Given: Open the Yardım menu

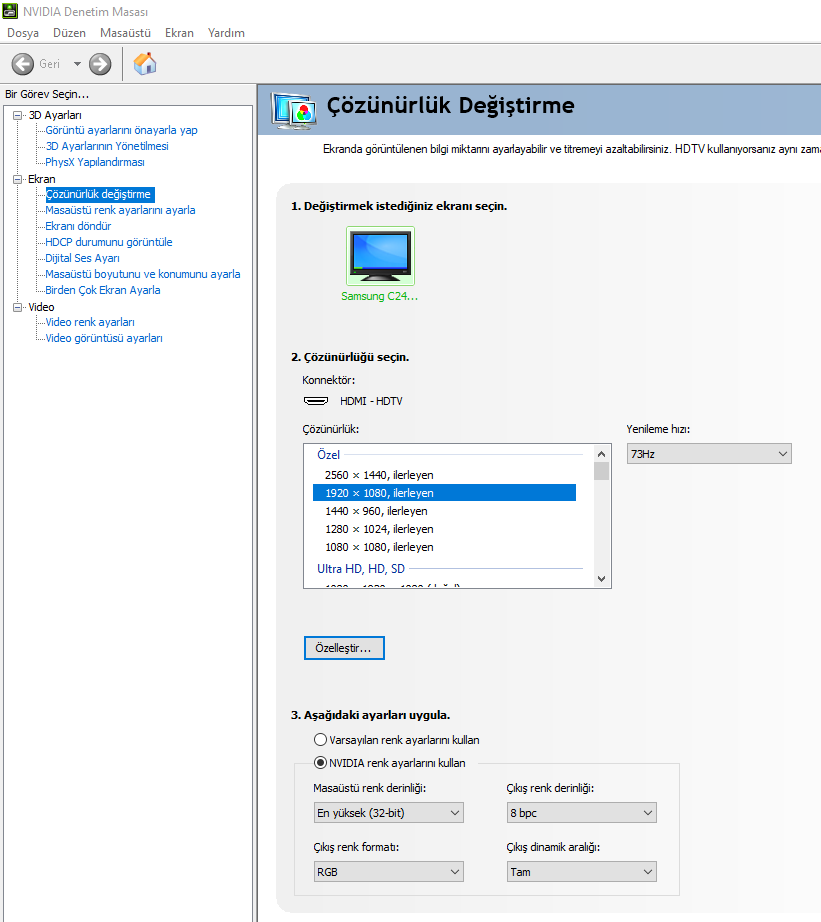Looking at the screenshot, I should tap(226, 33).
